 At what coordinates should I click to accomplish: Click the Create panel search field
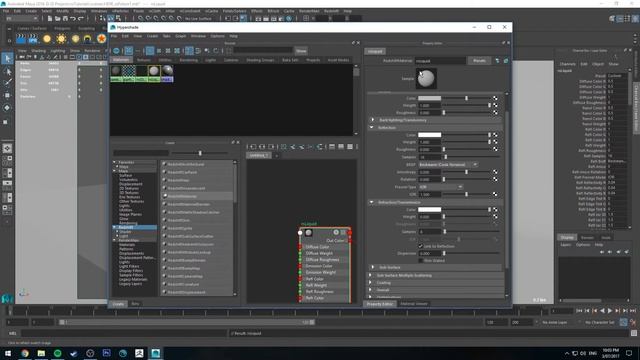141,153
